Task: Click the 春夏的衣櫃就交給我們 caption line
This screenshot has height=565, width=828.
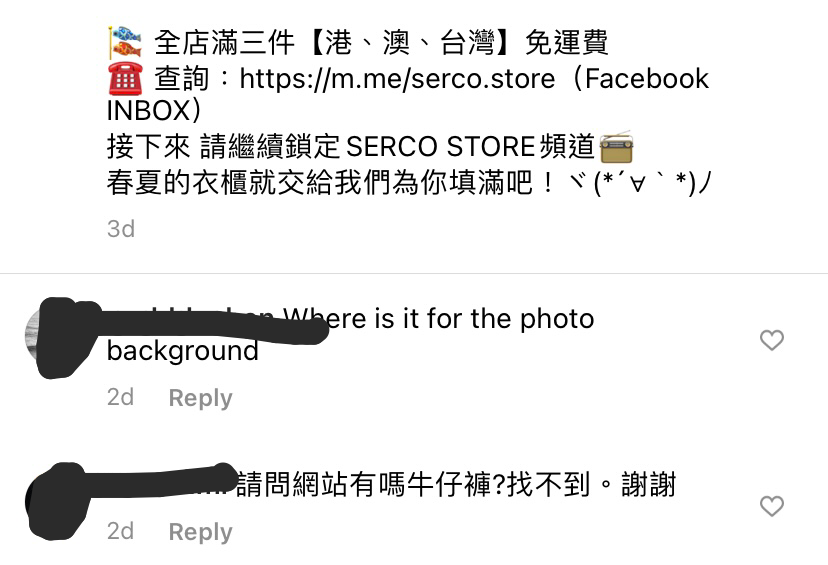Action: 320,183
